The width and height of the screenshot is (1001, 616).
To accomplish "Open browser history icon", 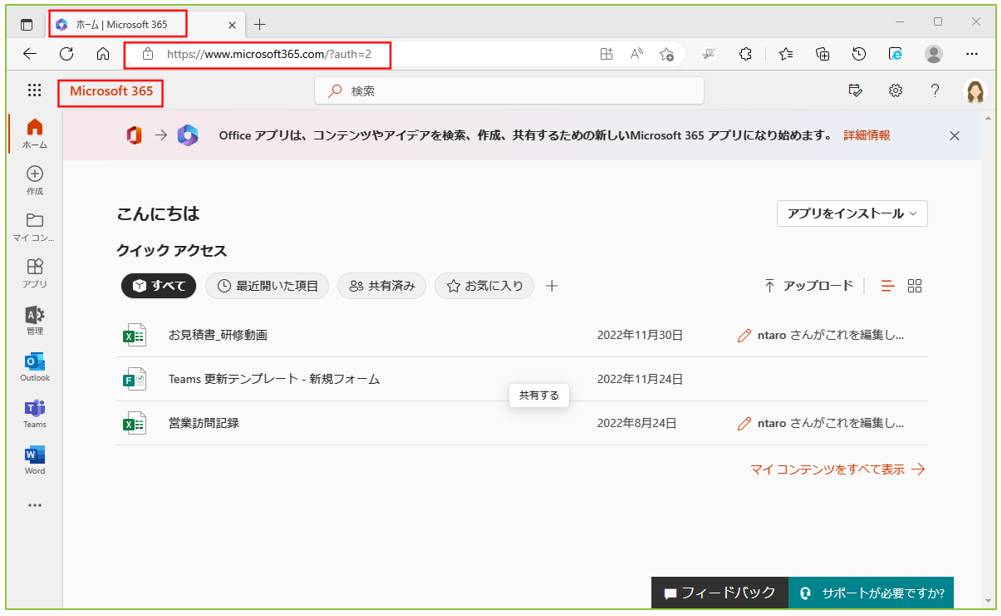I will (x=859, y=54).
